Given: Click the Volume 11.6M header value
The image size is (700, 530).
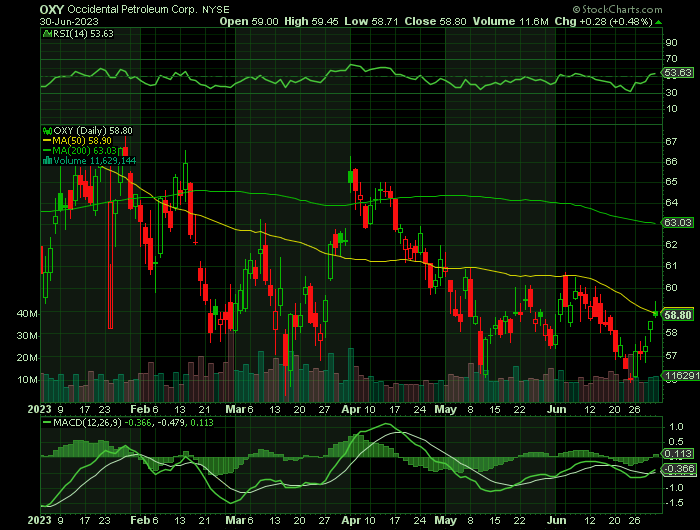Looking at the screenshot, I should 510,21.
